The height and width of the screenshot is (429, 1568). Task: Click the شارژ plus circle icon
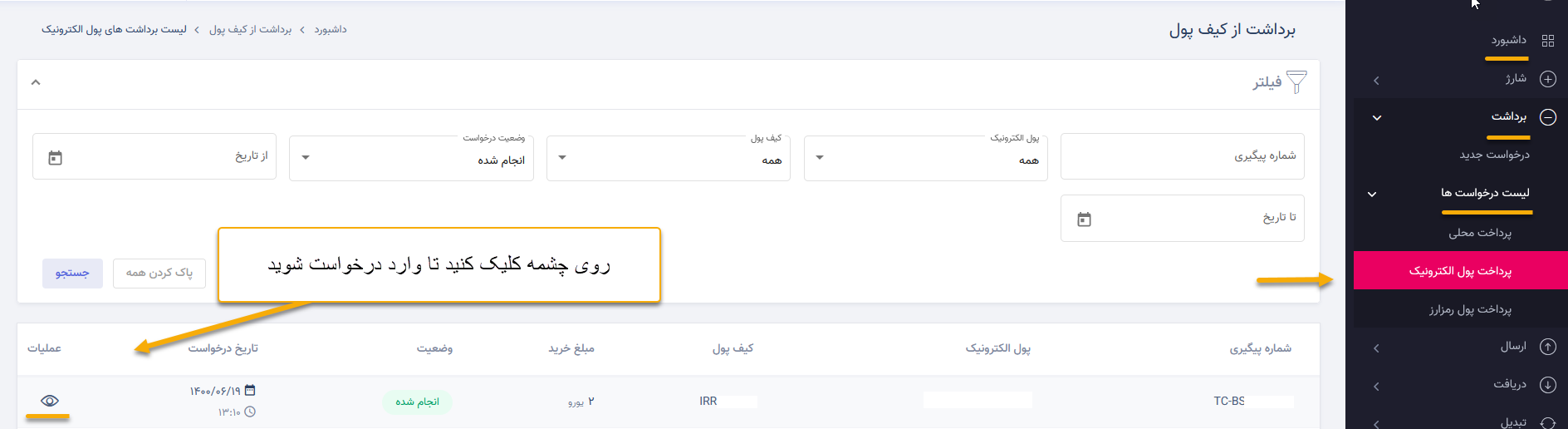1548,79
